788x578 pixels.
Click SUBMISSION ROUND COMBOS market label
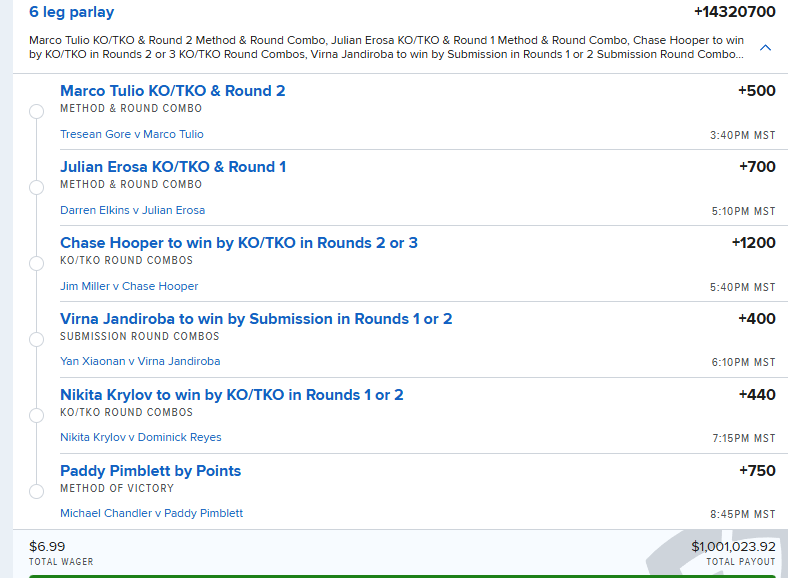point(140,336)
